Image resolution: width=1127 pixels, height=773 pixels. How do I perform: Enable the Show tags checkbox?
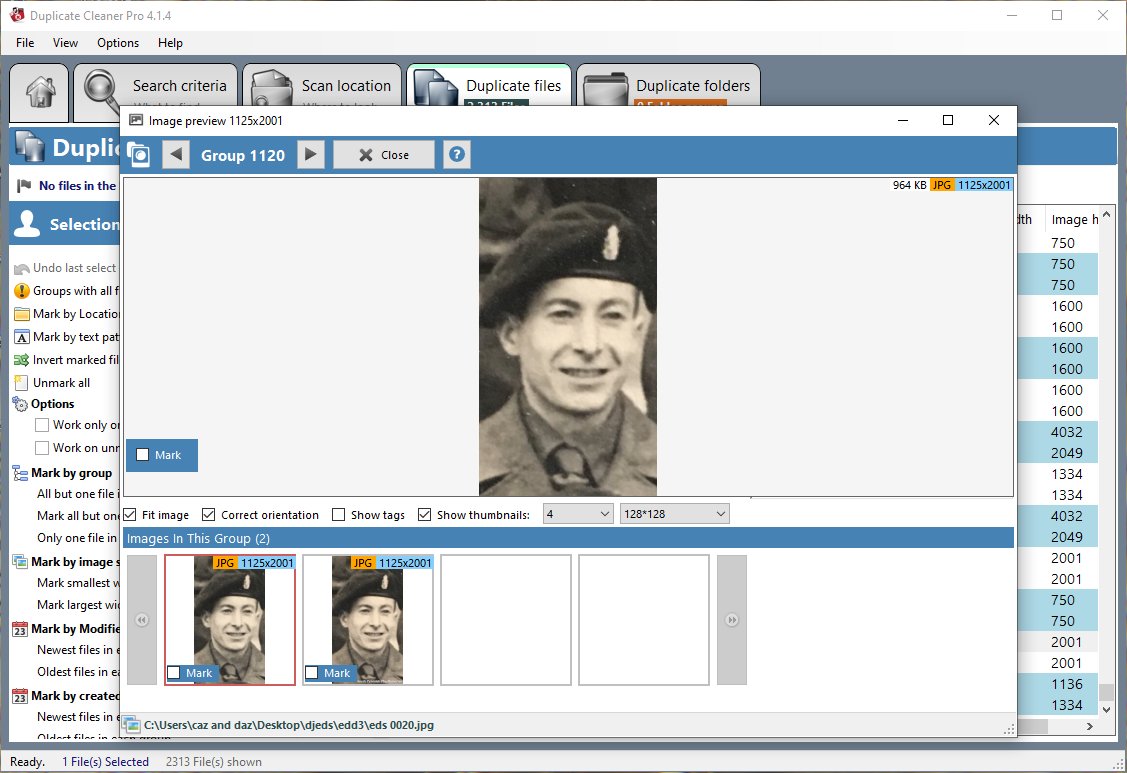339,515
